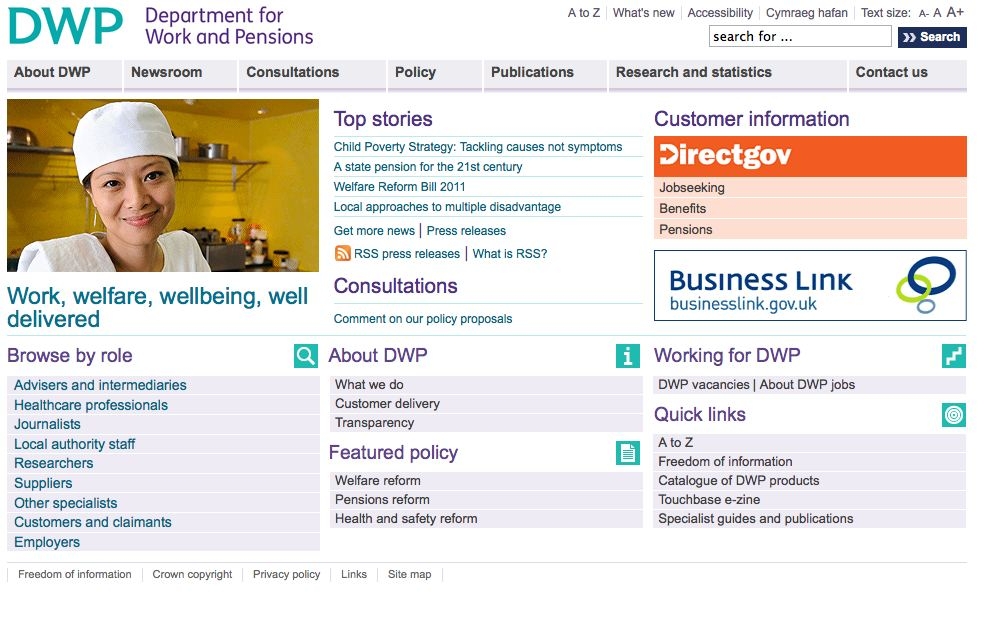Click the Quick links target icon
991x617 pixels.
coord(954,415)
